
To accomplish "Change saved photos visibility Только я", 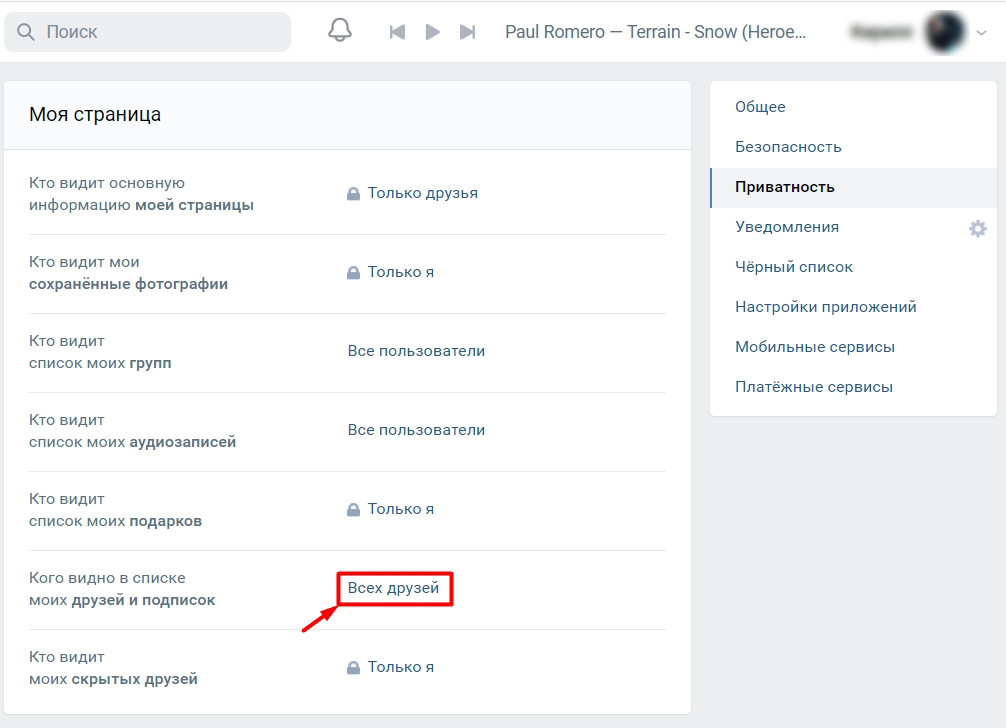I will click(400, 272).
